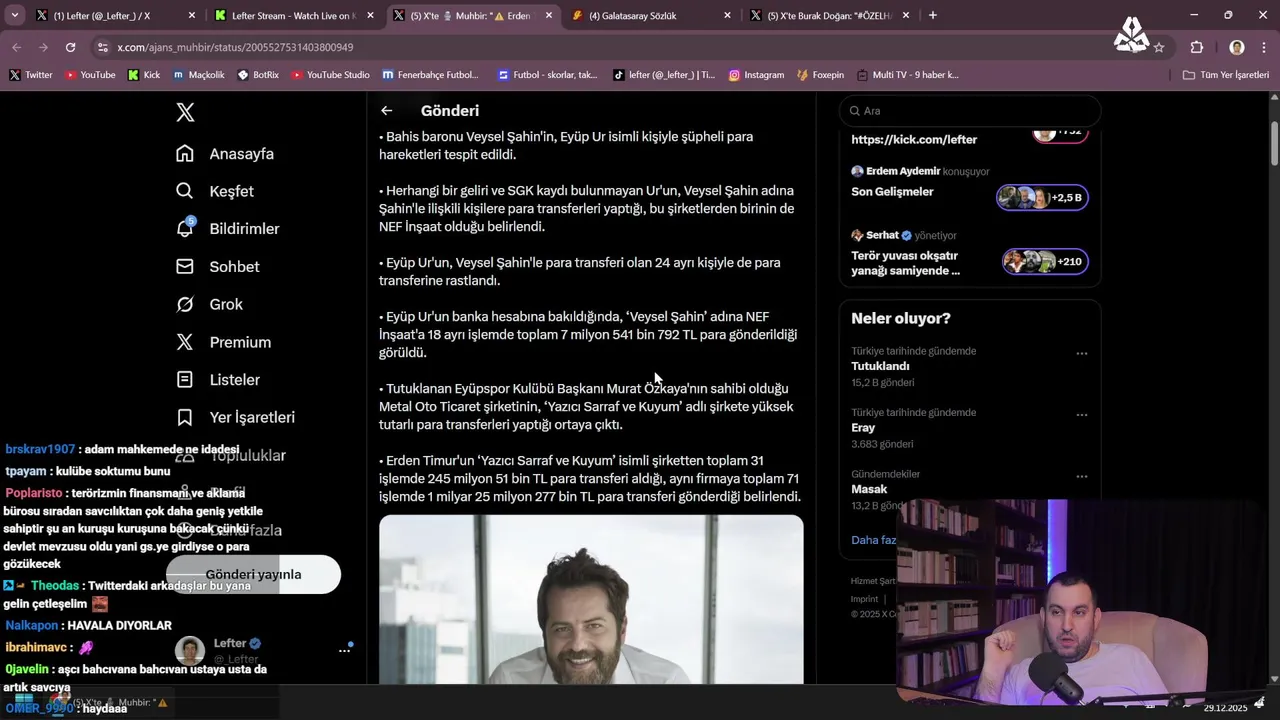Open Premium X icon in sidebar
The image size is (1280, 720).
coord(185,342)
